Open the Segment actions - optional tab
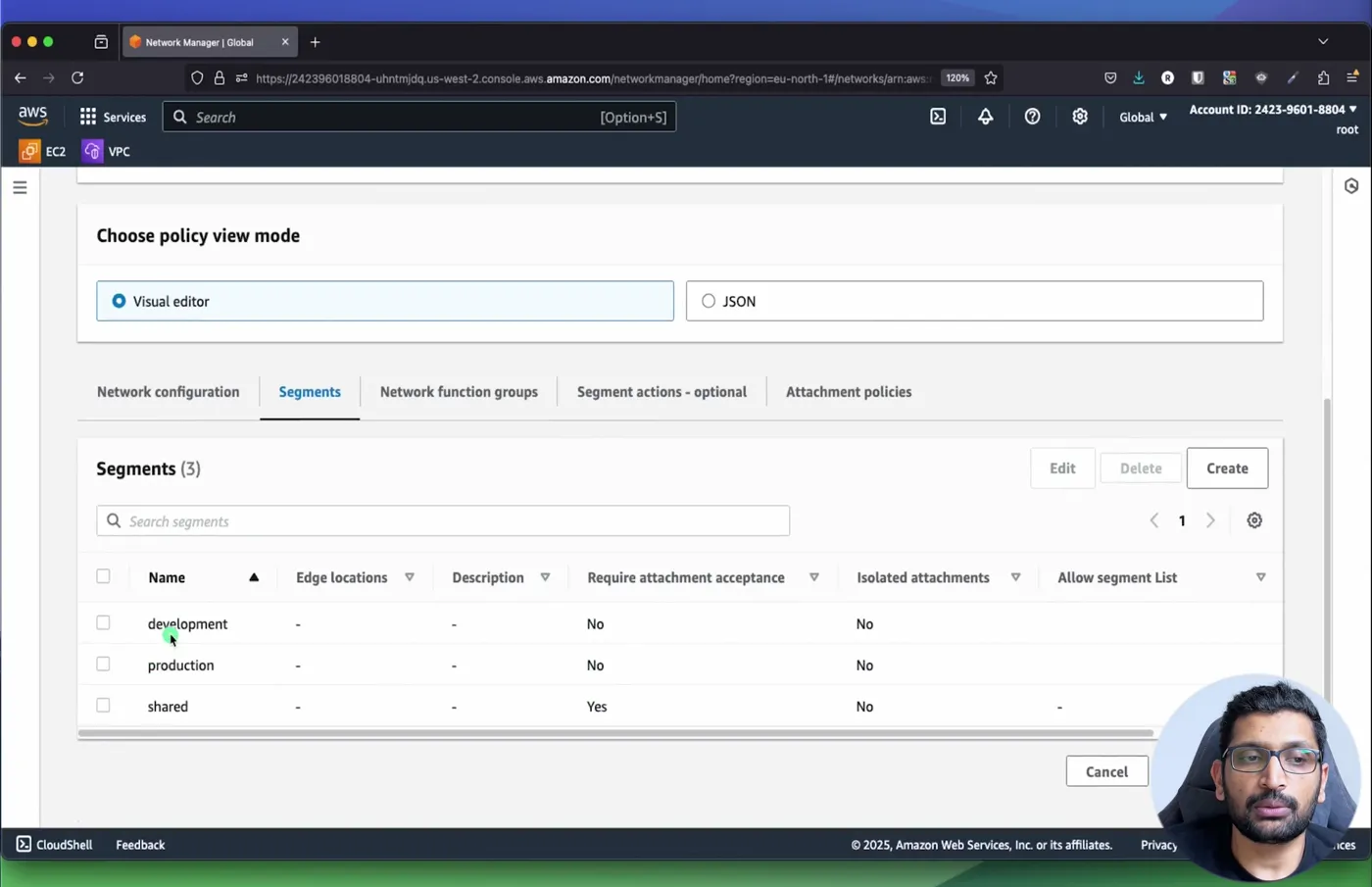The width and height of the screenshot is (1372, 887). tap(661, 392)
